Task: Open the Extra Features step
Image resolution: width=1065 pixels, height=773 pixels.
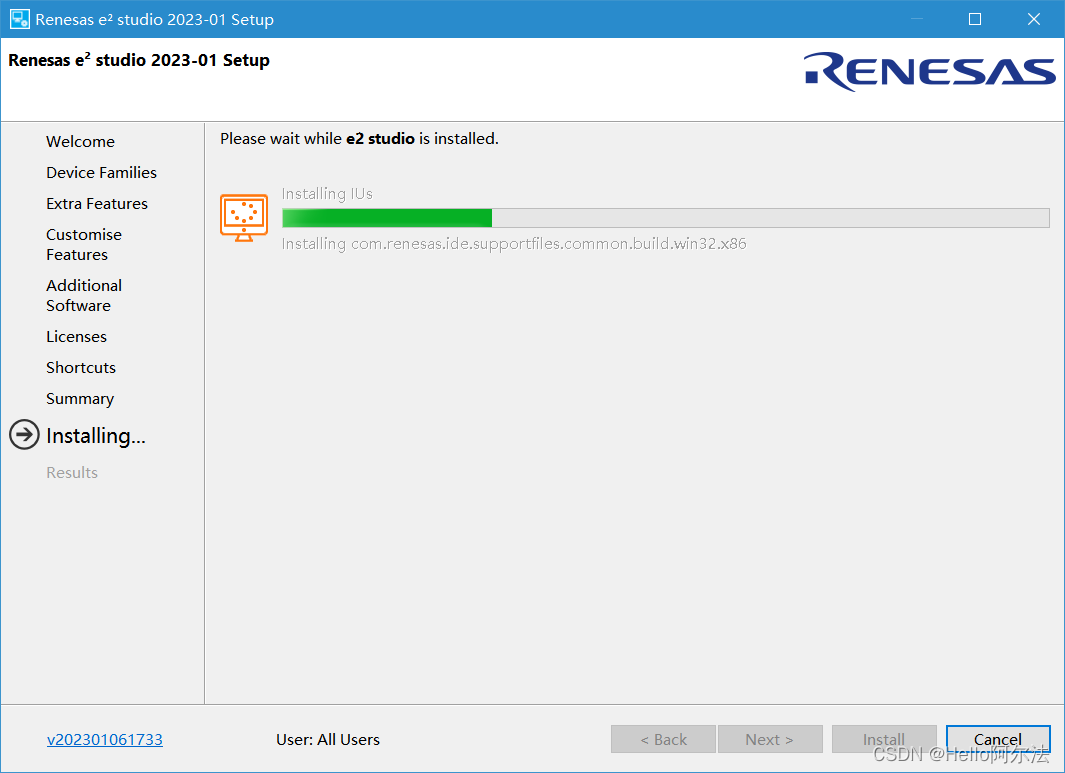Action: (x=96, y=204)
